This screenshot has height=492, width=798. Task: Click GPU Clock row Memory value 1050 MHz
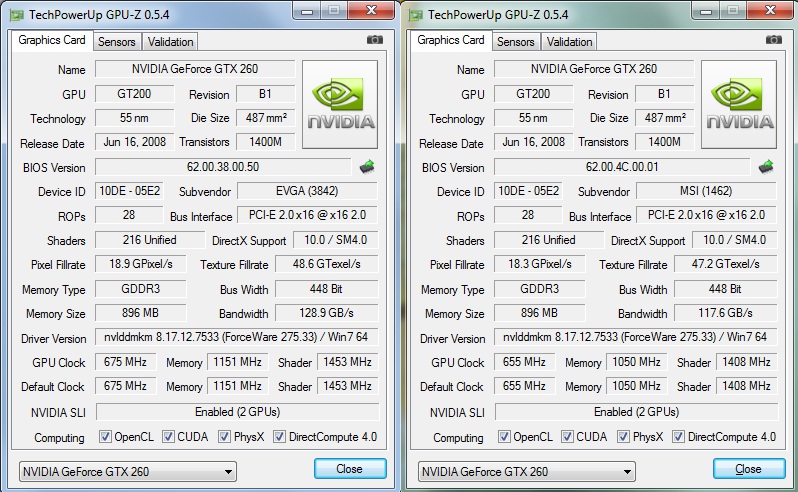(636, 362)
